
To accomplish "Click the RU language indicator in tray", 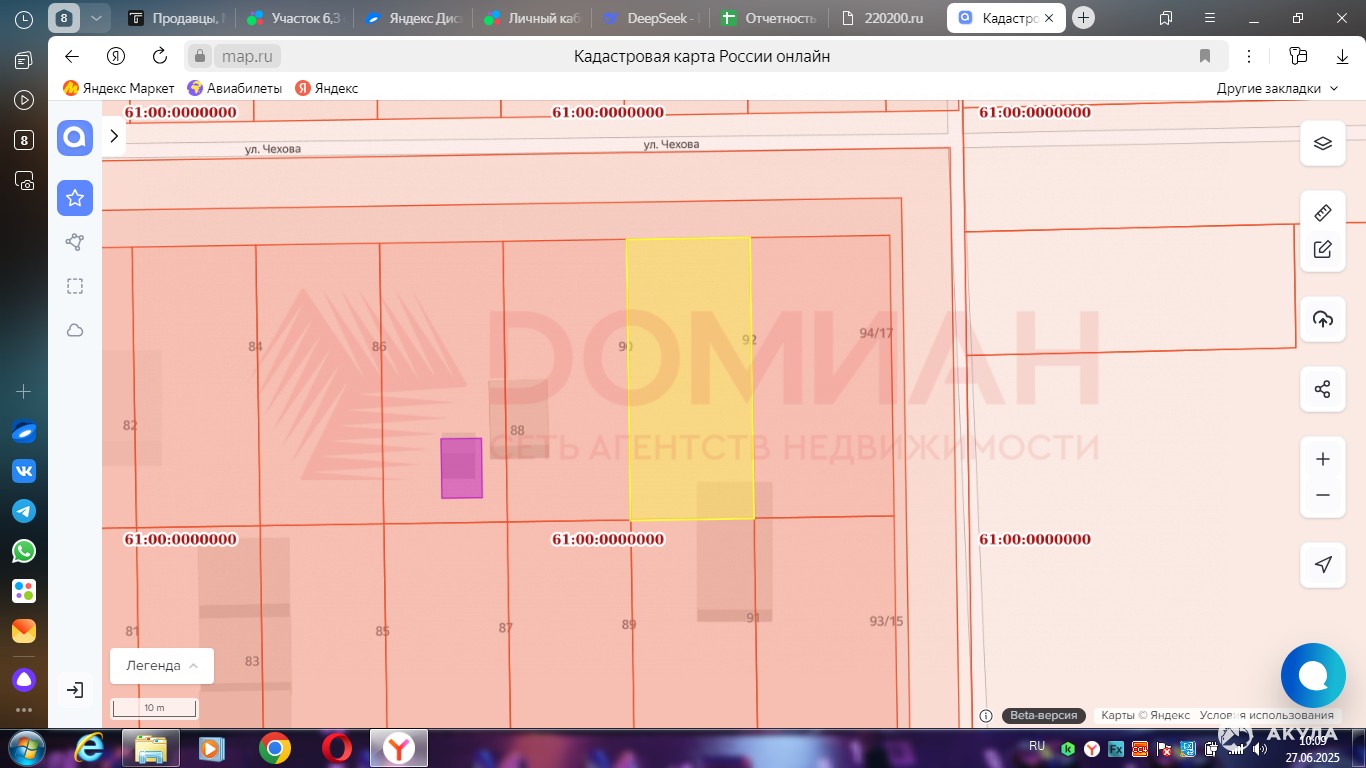I will click(x=1037, y=746).
